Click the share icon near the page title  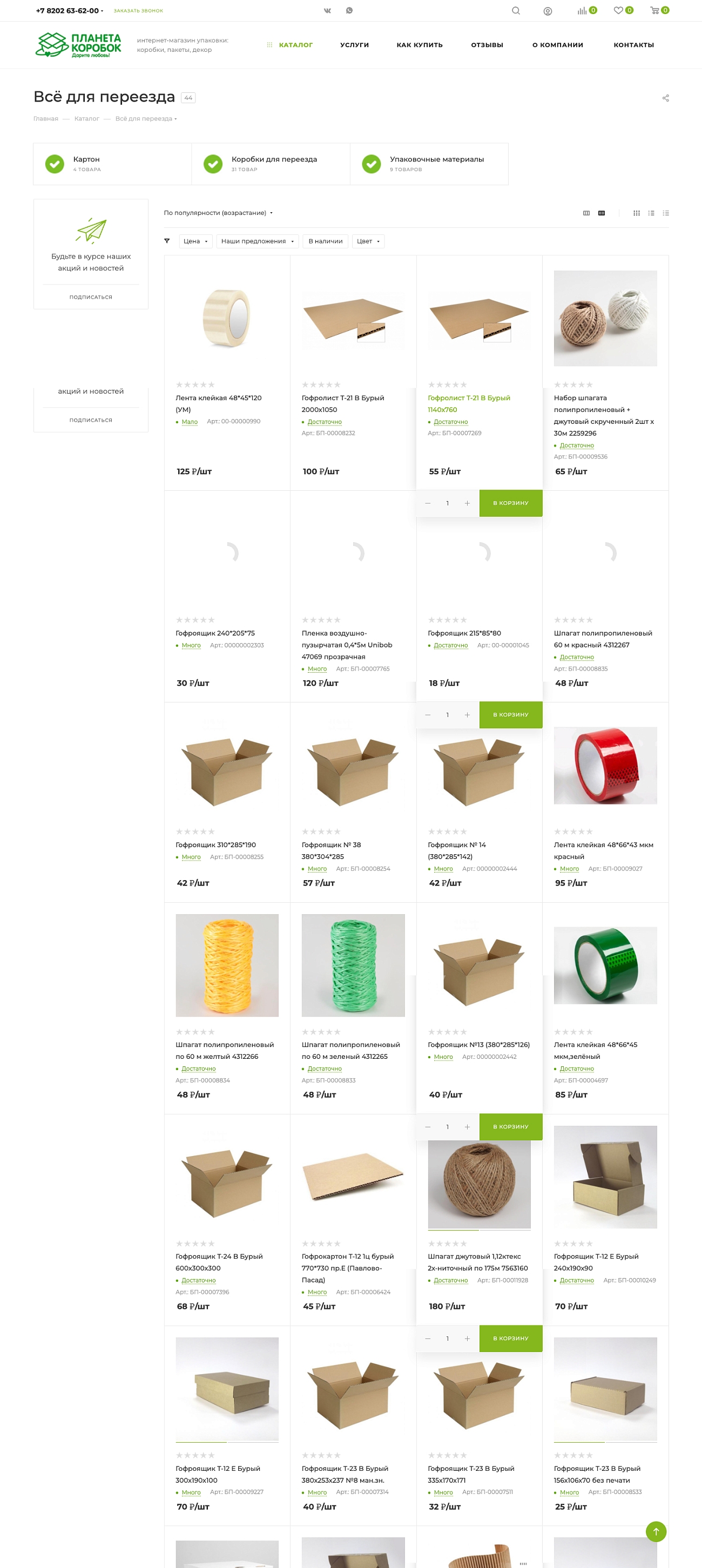[x=665, y=98]
